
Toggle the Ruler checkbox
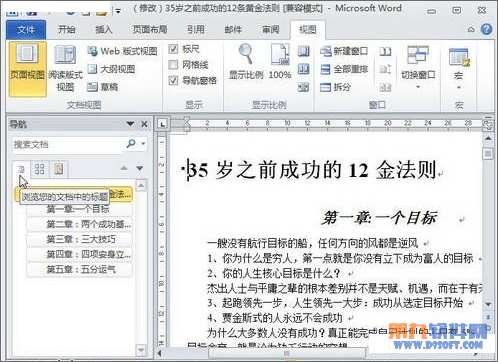tap(184, 49)
